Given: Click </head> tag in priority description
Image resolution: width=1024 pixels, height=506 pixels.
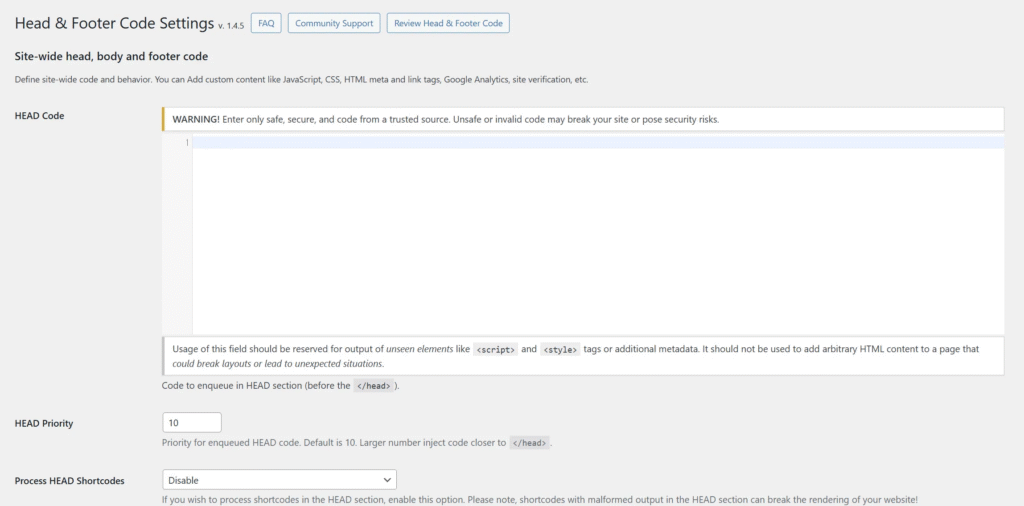Looking at the screenshot, I should click(529, 443).
